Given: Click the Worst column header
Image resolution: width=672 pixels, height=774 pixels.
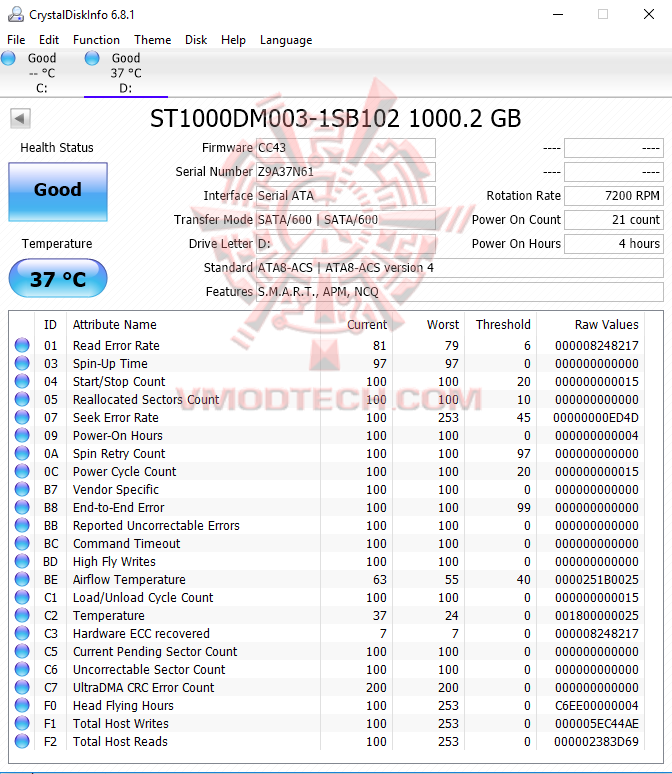Looking at the screenshot, I should click(x=443, y=324).
